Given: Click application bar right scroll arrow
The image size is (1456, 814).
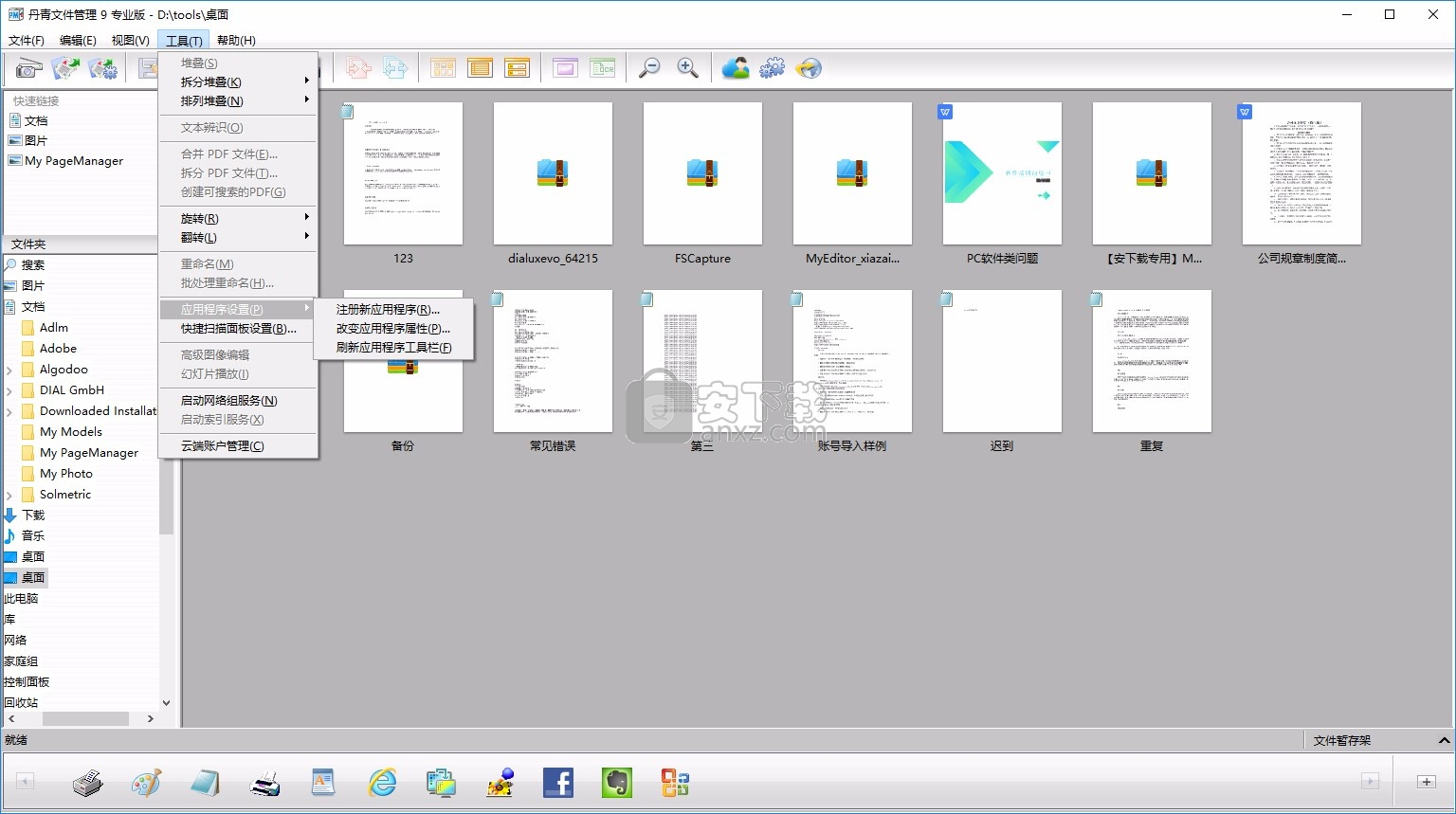Looking at the screenshot, I should tap(1370, 782).
